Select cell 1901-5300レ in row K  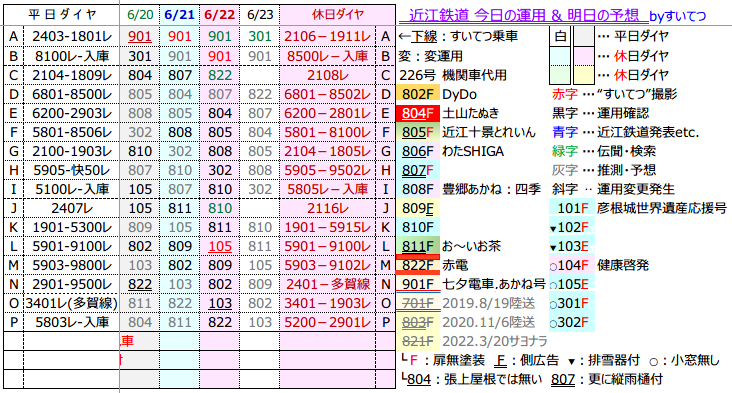point(72,227)
